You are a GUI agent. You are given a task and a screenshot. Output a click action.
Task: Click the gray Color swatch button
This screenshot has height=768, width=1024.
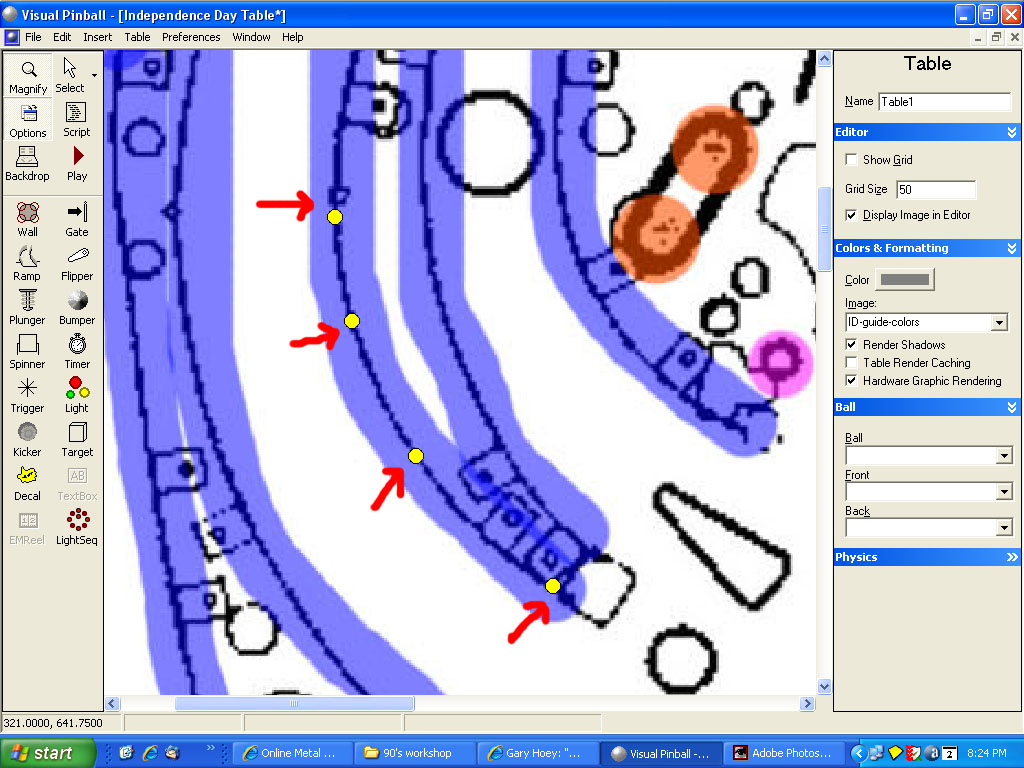pos(904,280)
